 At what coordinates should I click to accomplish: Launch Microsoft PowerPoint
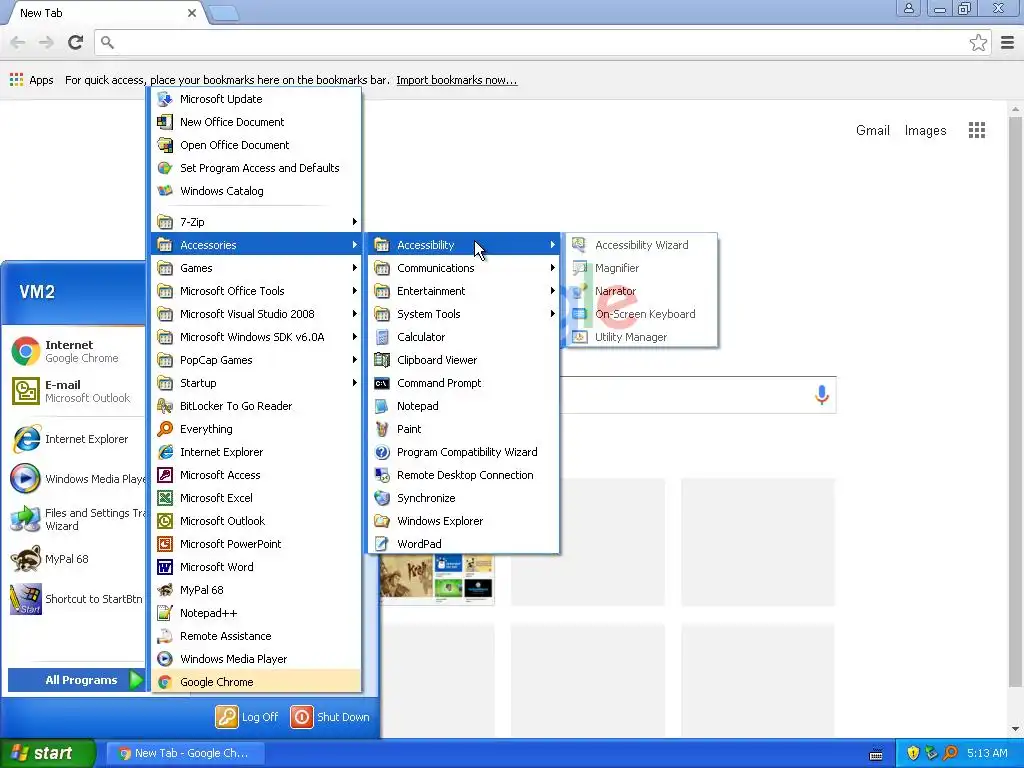(x=256, y=544)
